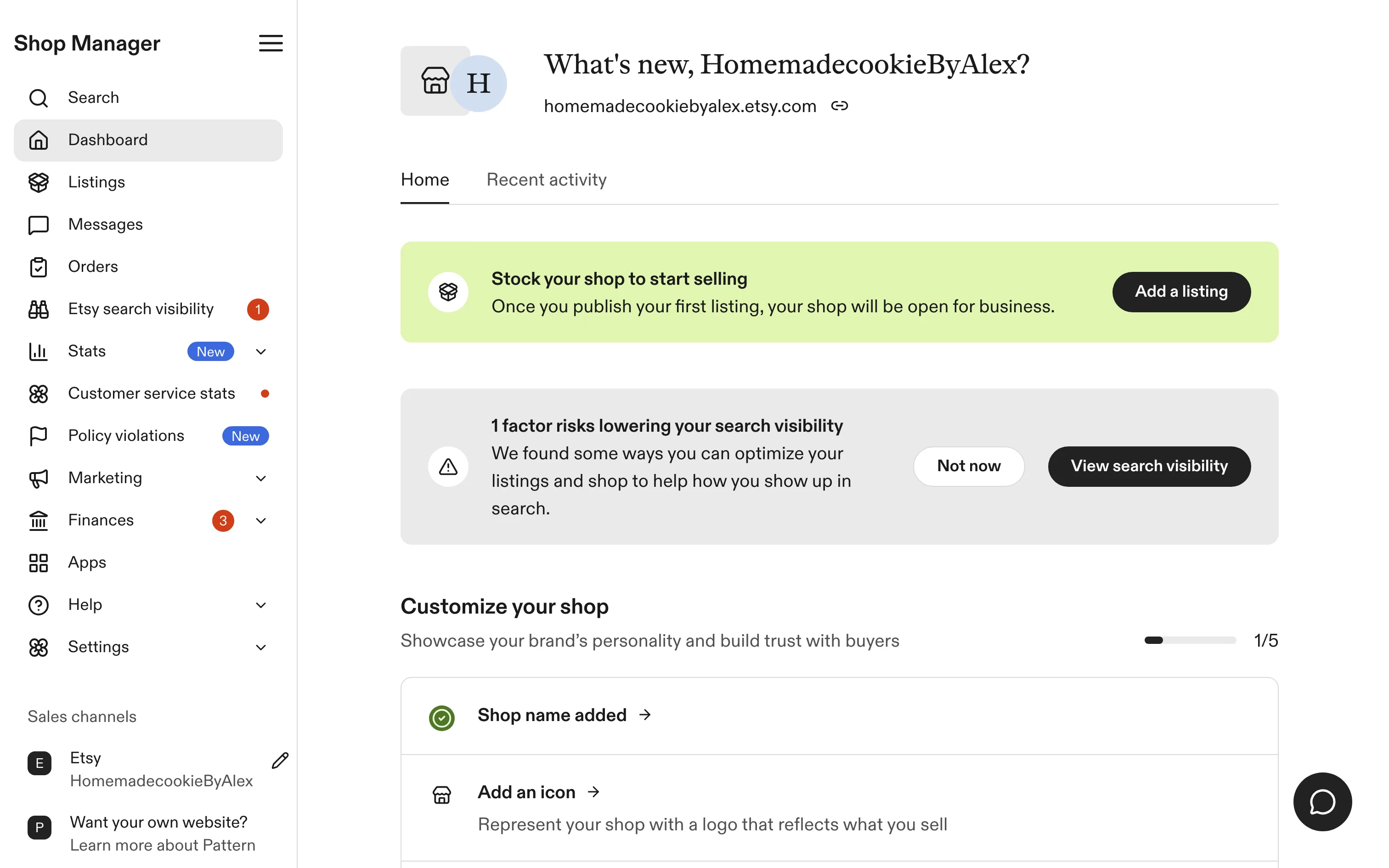Click the Finances bank icon

[39, 521]
